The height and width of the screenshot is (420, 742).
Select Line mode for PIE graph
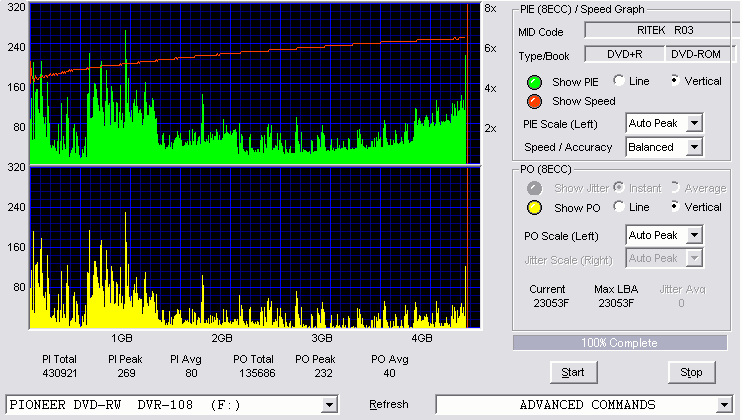coord(618,80)
